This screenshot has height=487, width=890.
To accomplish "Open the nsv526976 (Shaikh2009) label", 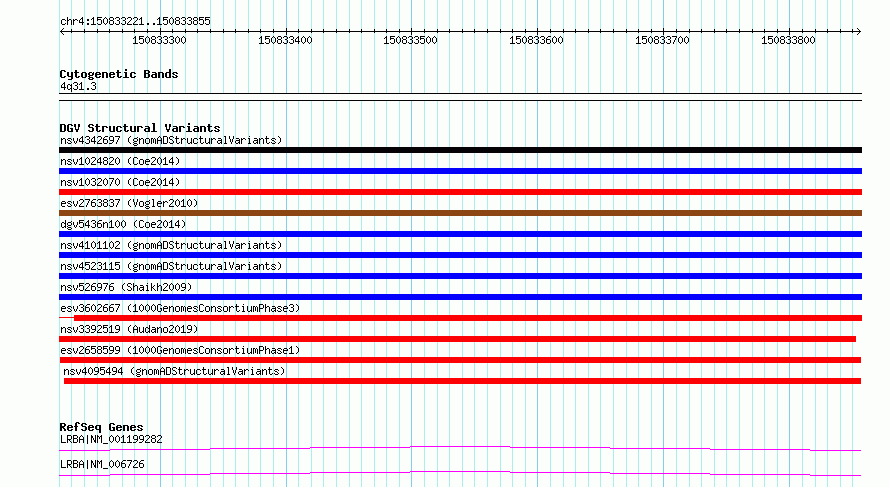I will [x=126, y=287].
